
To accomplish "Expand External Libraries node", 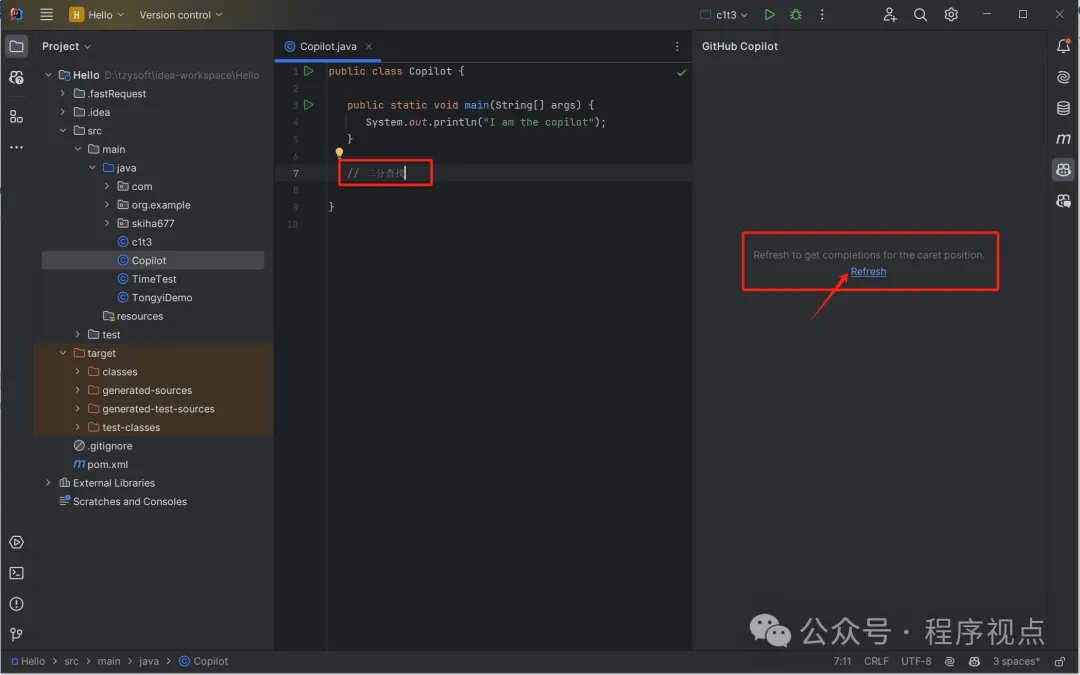I will tap(48, 483).
